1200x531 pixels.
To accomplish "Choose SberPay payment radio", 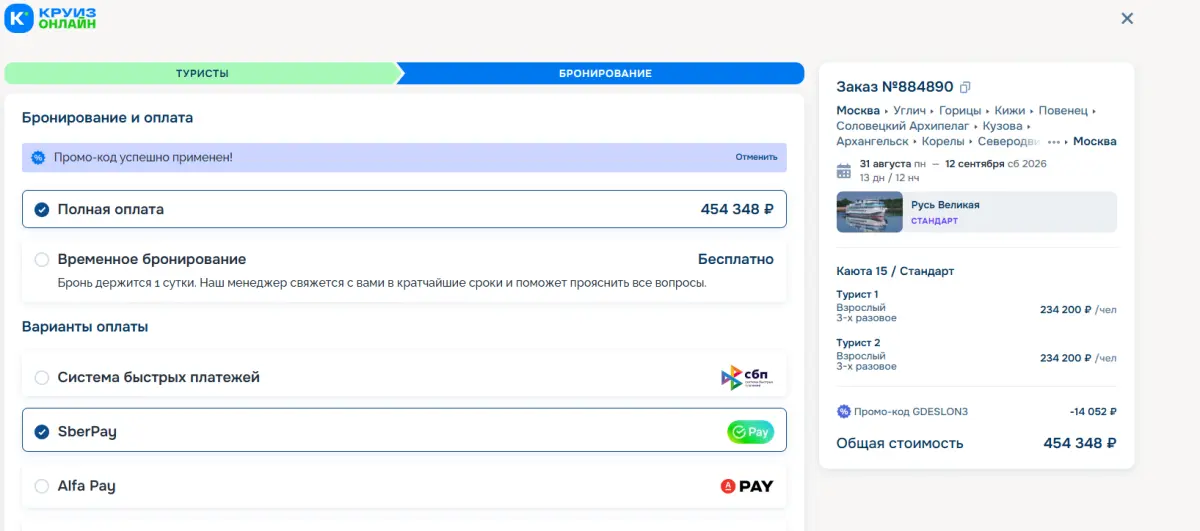I will coord(42,432).
